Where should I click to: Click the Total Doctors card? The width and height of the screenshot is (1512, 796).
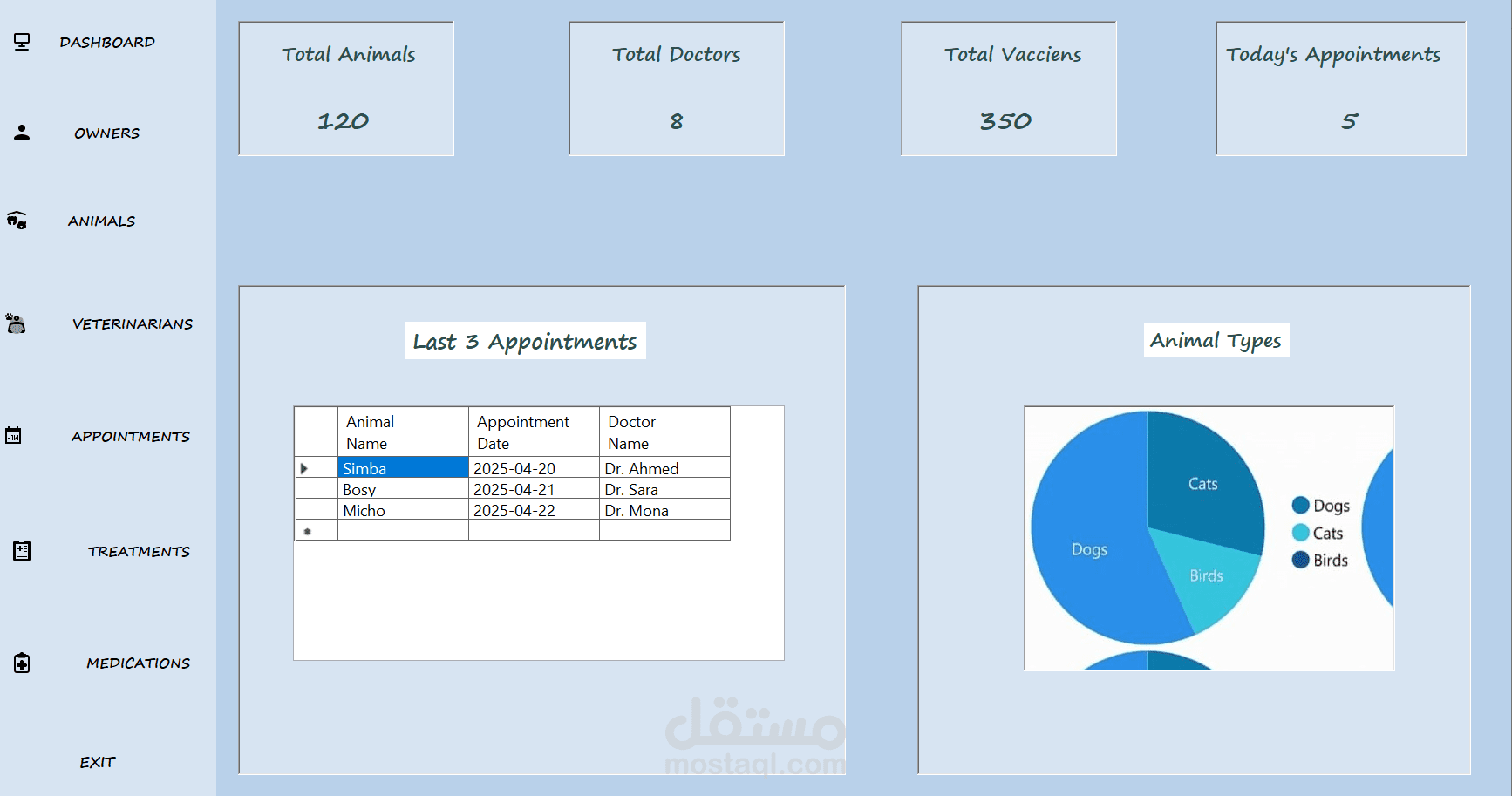[677, 89]
